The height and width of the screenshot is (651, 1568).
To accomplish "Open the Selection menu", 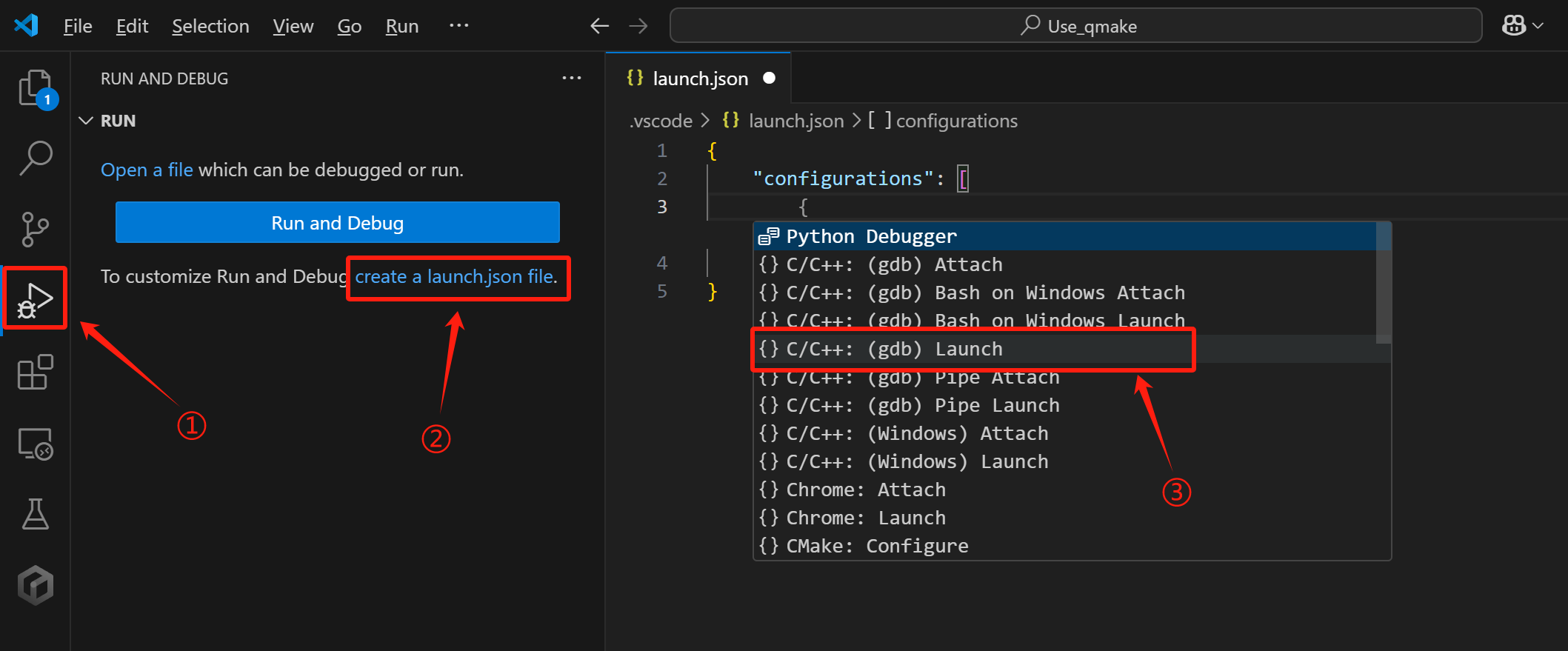I will [x=210, y=26].
